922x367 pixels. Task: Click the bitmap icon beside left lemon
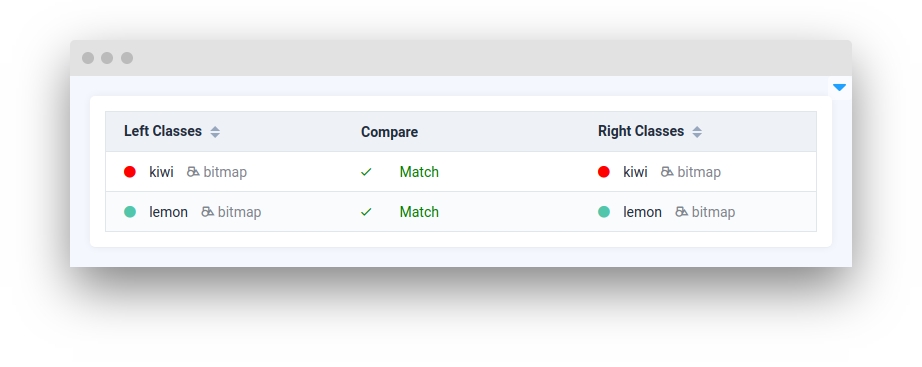point(208,212)
